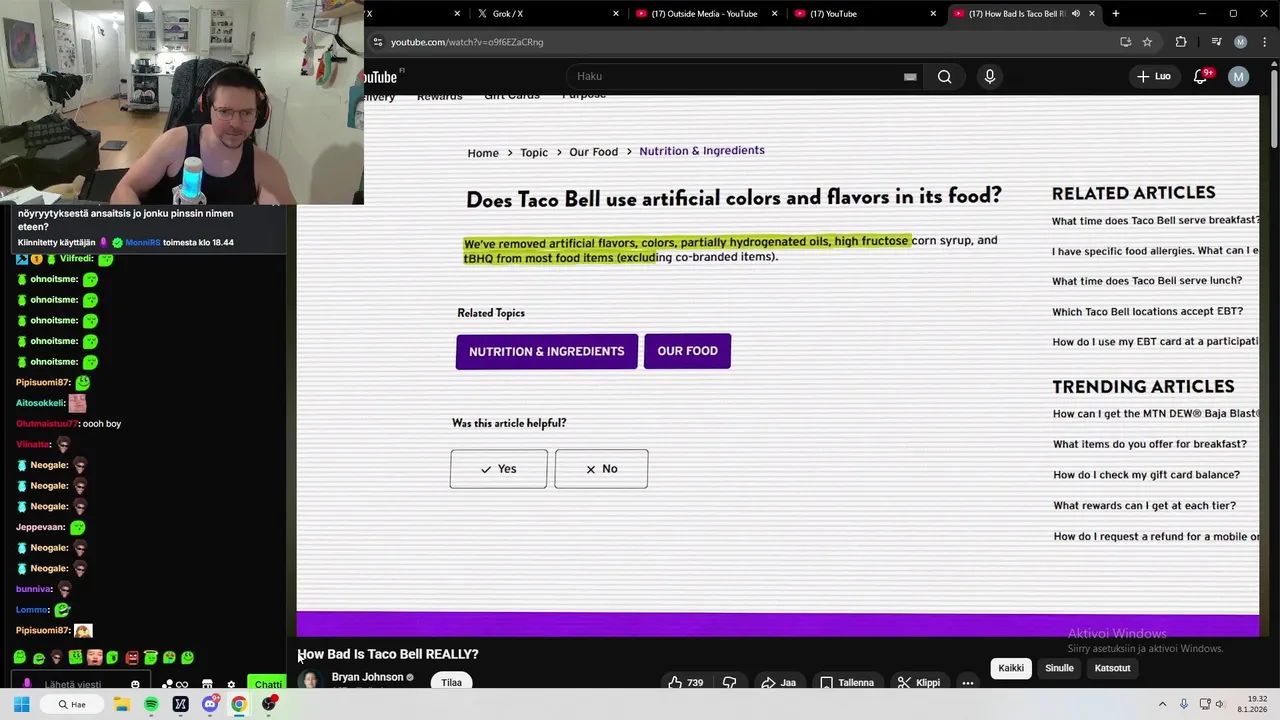Close the Grok / X tab

tap(616, 14)
